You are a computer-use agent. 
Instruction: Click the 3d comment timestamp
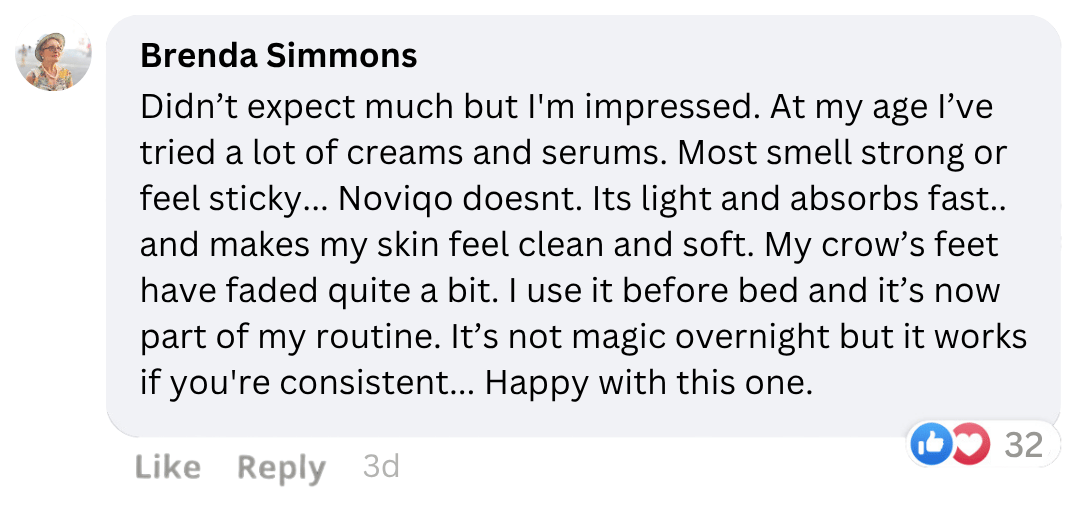pos(380,466)
